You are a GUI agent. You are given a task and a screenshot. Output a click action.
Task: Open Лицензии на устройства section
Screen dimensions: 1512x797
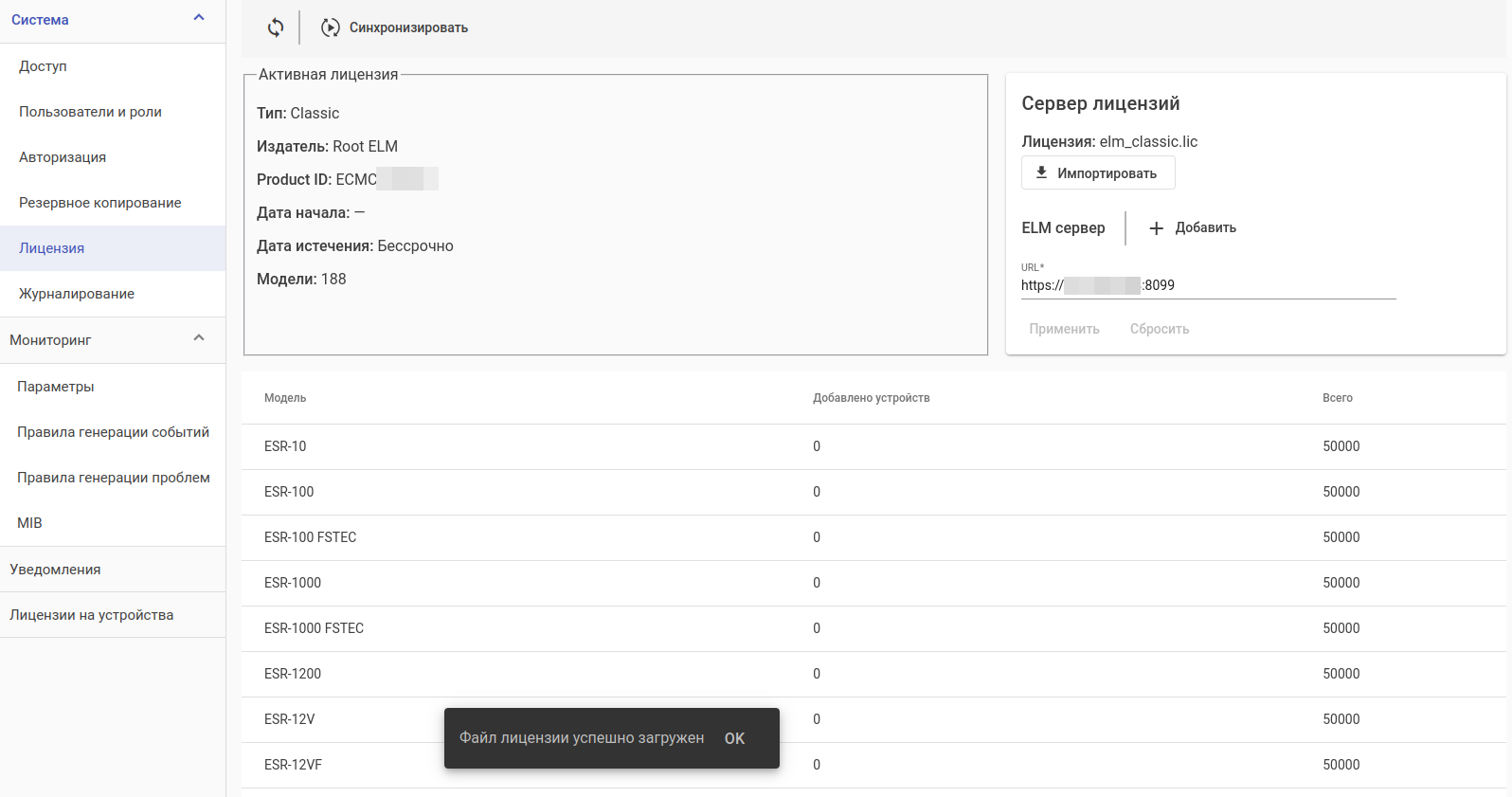pos(91,615)
